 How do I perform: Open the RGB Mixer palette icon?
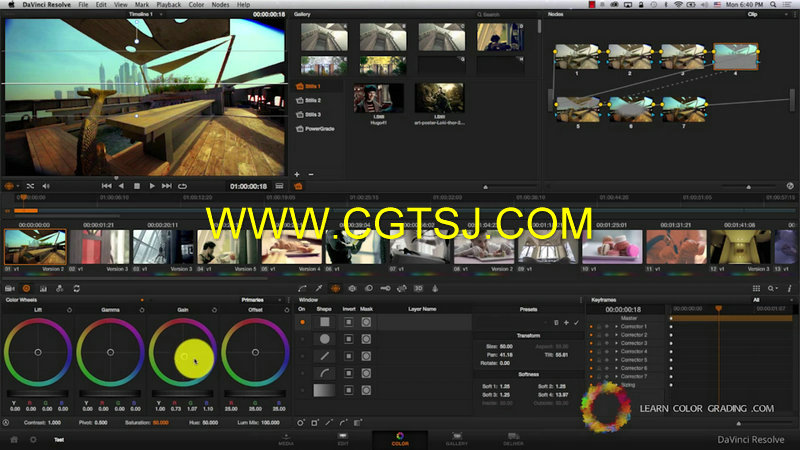[43, 288]
